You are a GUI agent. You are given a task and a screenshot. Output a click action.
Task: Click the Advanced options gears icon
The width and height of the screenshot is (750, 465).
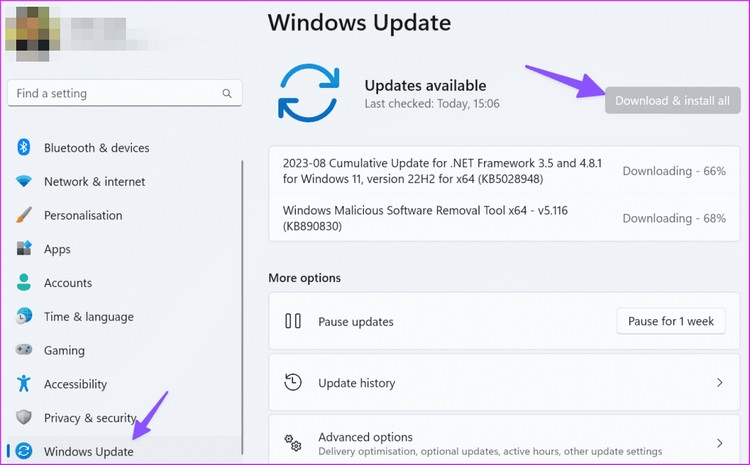point(293,443)
